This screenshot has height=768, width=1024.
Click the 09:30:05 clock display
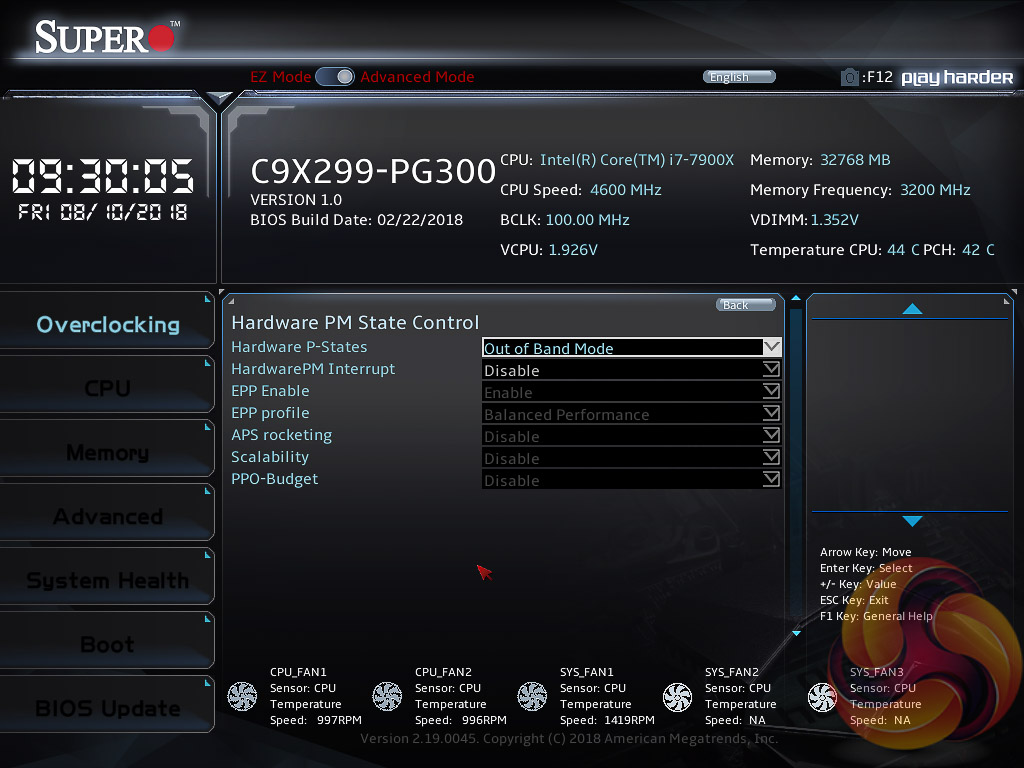tap(103, 176)
